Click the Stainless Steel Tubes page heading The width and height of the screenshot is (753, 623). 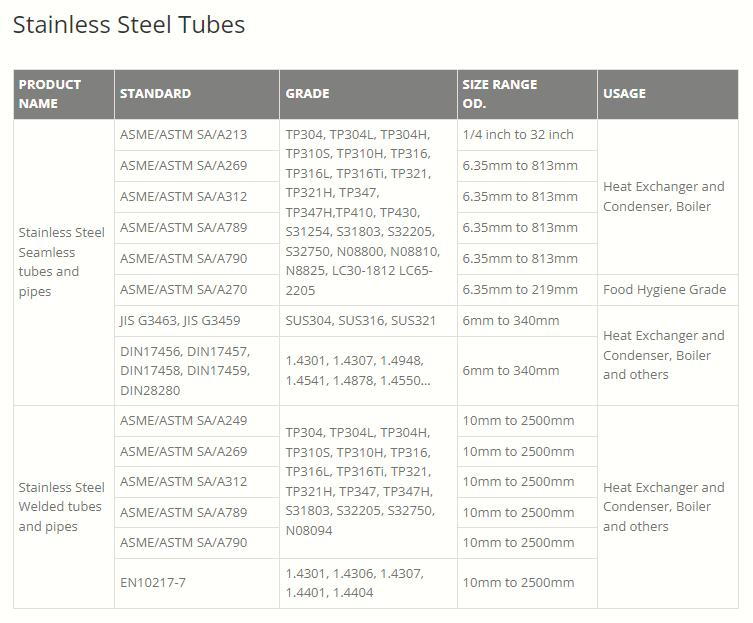coord(128,25)
